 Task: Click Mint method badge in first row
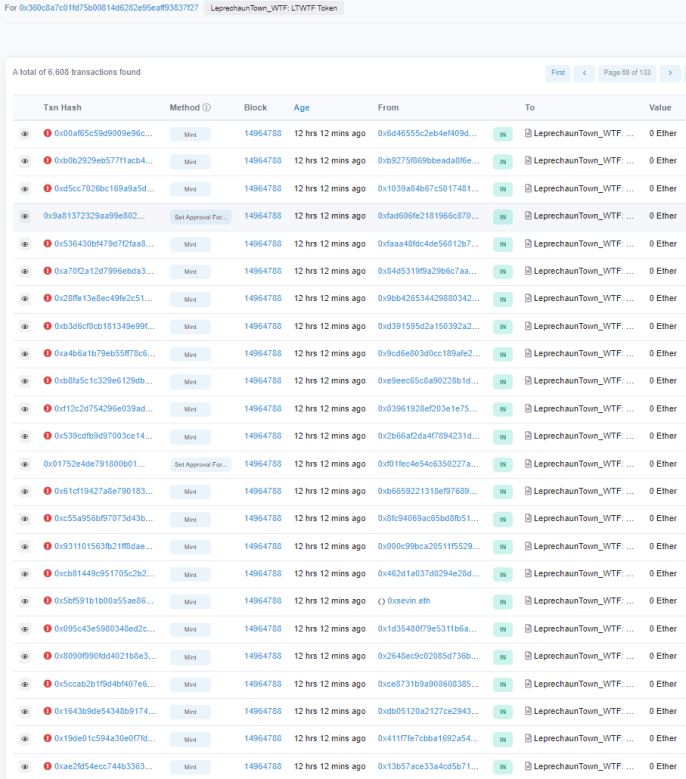click(190, 134)
